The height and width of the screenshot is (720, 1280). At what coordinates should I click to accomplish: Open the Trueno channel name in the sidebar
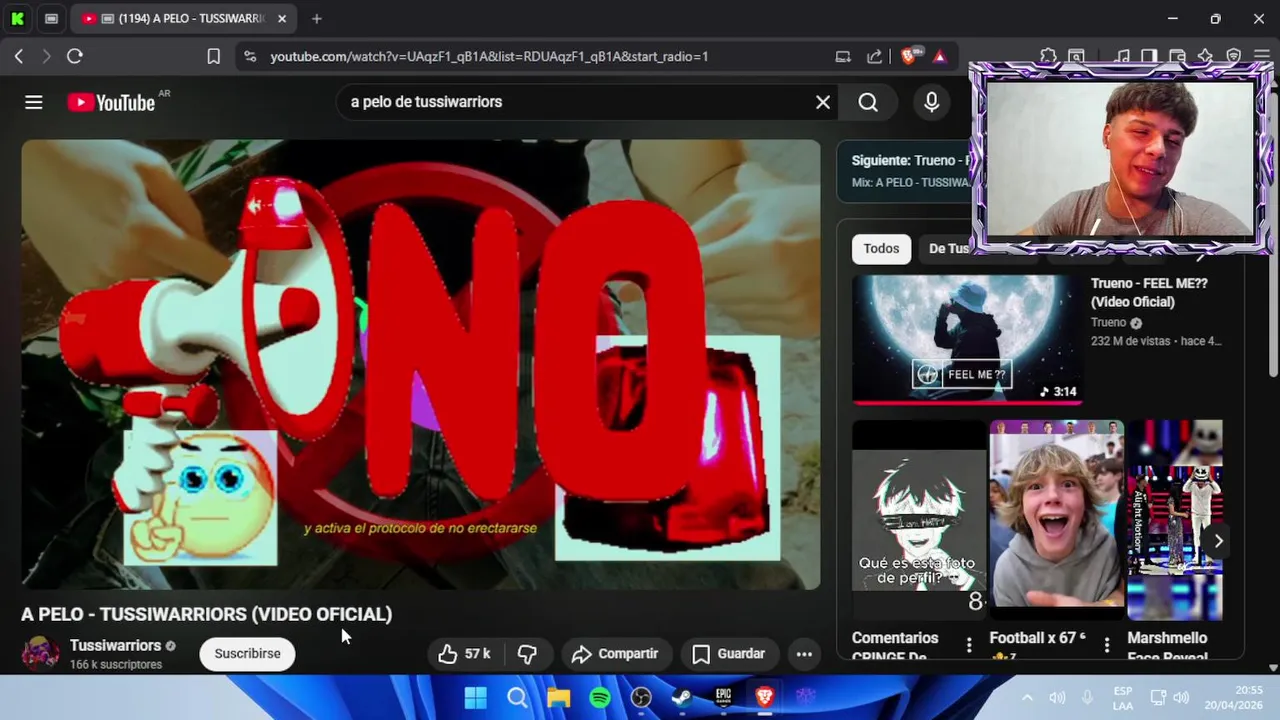tap(1108, 323)
